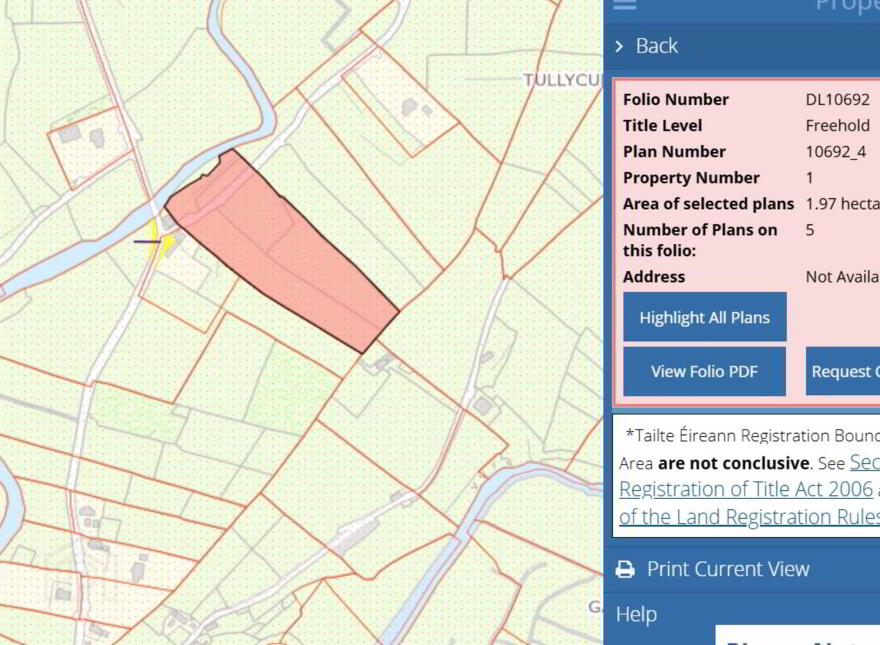Open View Folio PDF

704,371
